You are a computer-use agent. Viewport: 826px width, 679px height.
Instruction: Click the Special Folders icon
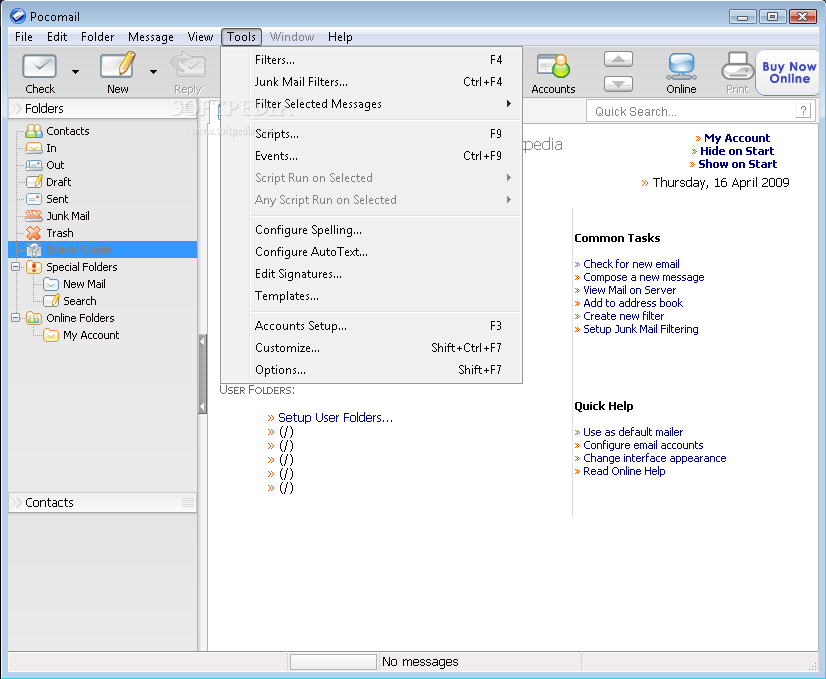(x=34, y=267)
